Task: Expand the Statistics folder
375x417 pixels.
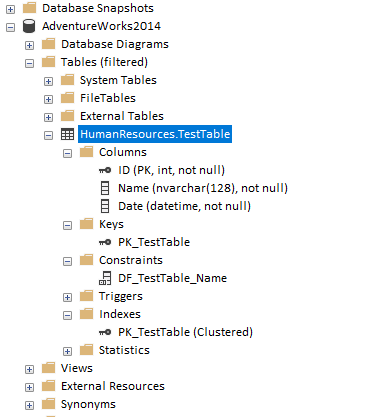Action: pyautogui.click(x=67, y=351)
